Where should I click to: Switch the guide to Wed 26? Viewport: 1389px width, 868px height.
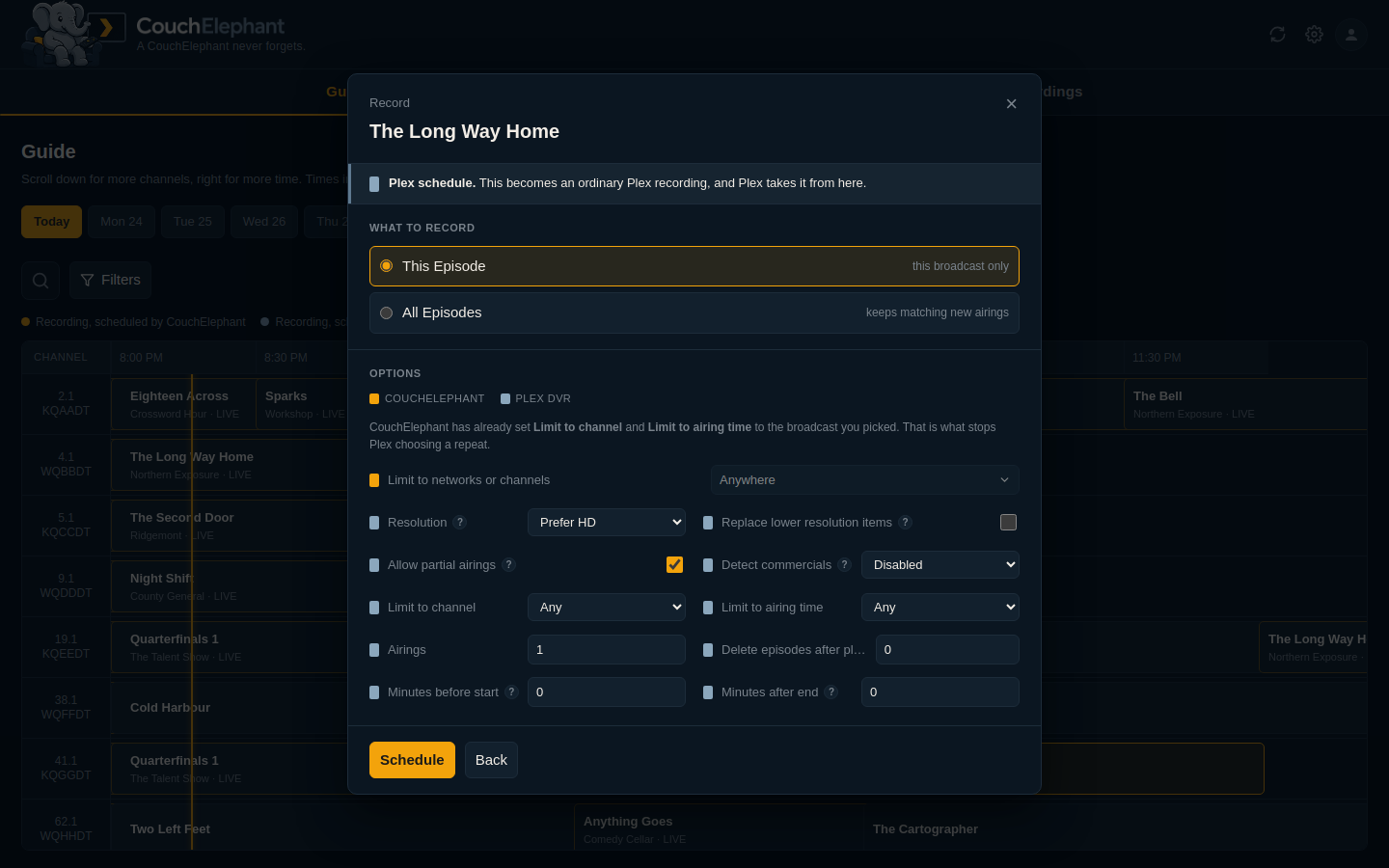[x=264, y=222]
